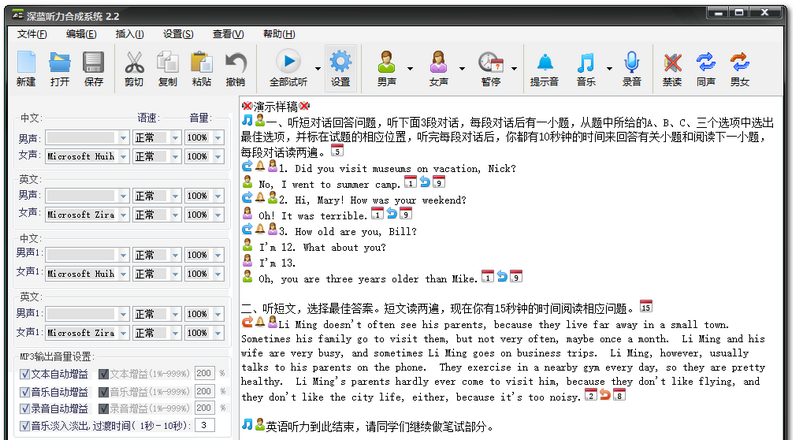Open the 女声 toolbar dropdown arrow
The width and height of the screenshot is (793, 440).
[462, 68]
